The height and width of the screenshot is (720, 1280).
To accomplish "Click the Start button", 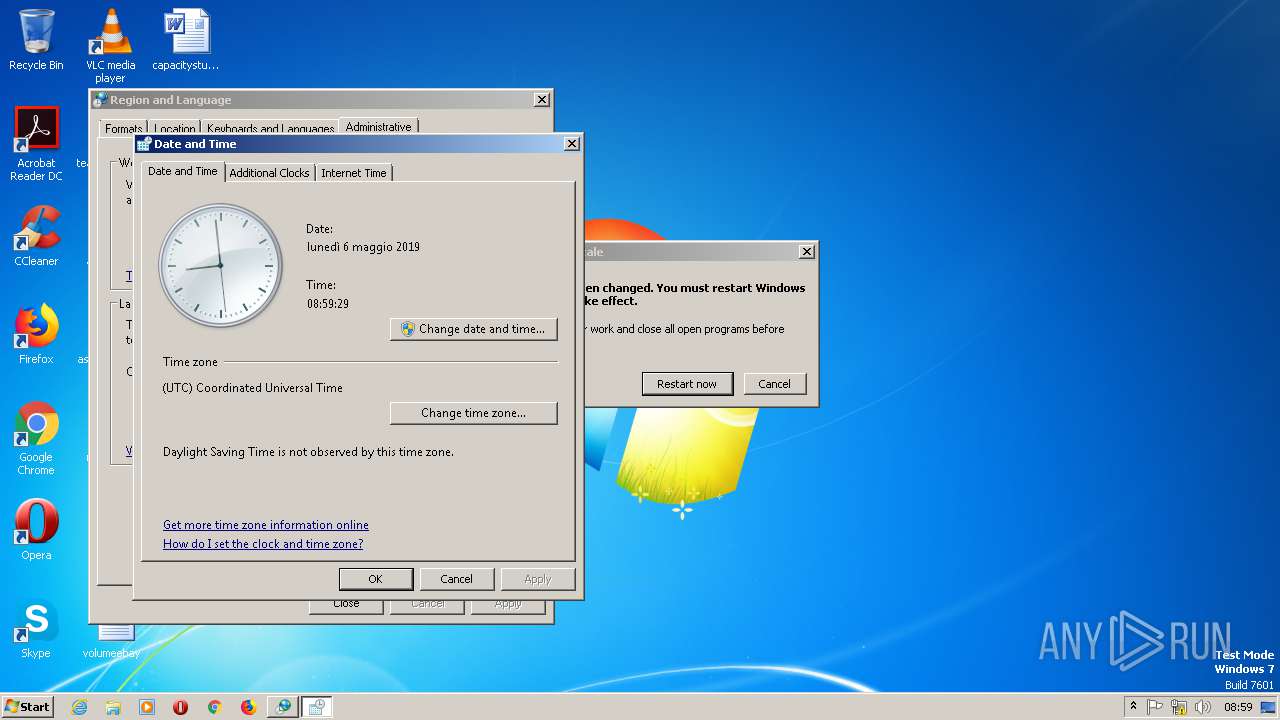I will point(27,707).
